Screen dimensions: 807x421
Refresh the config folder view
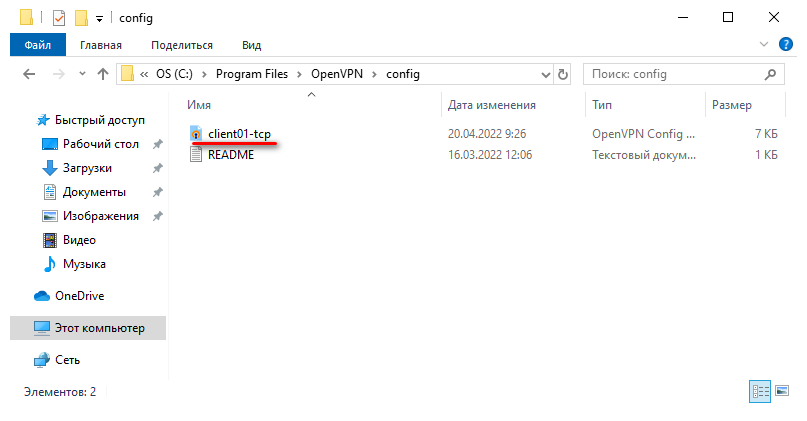click(x=563, y=74)
